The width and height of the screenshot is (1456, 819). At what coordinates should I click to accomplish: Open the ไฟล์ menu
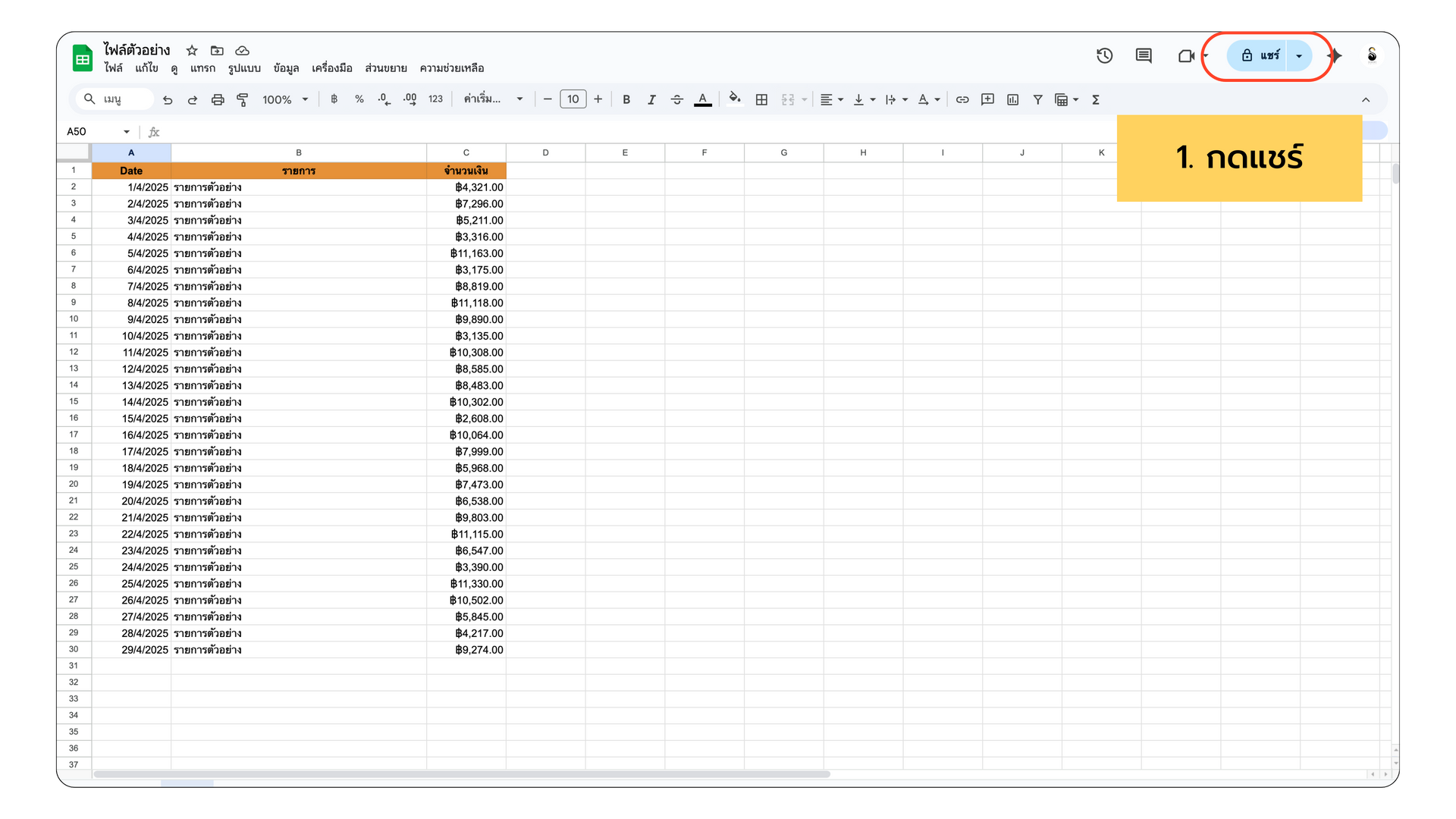113,68
